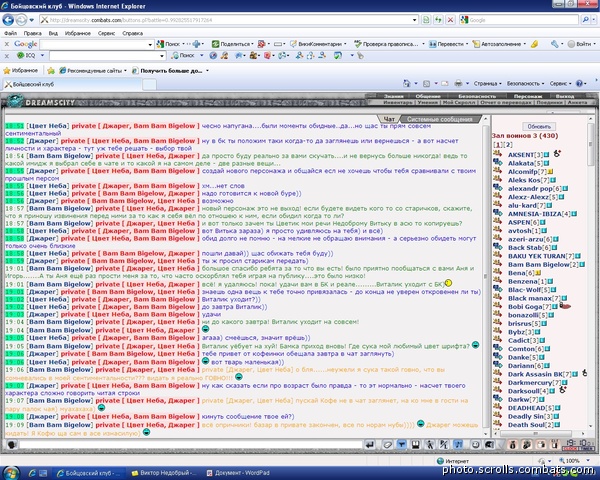Switch to the Чат tab
The width and height of the screenshot is (600, 480).
[x=389, y=119]
